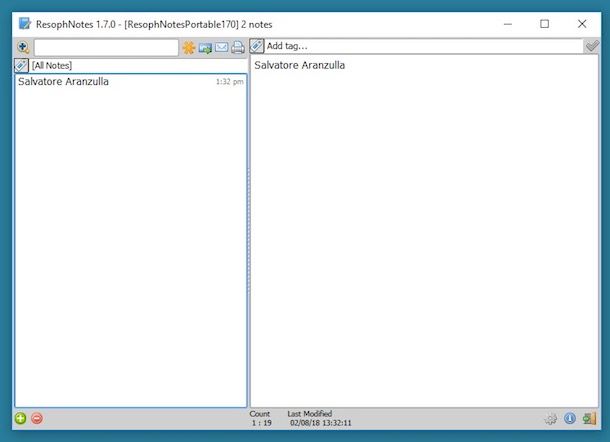Focus the note search field
Image resolution: width=610 pixels, height=442 pixels.
(106, 47)
